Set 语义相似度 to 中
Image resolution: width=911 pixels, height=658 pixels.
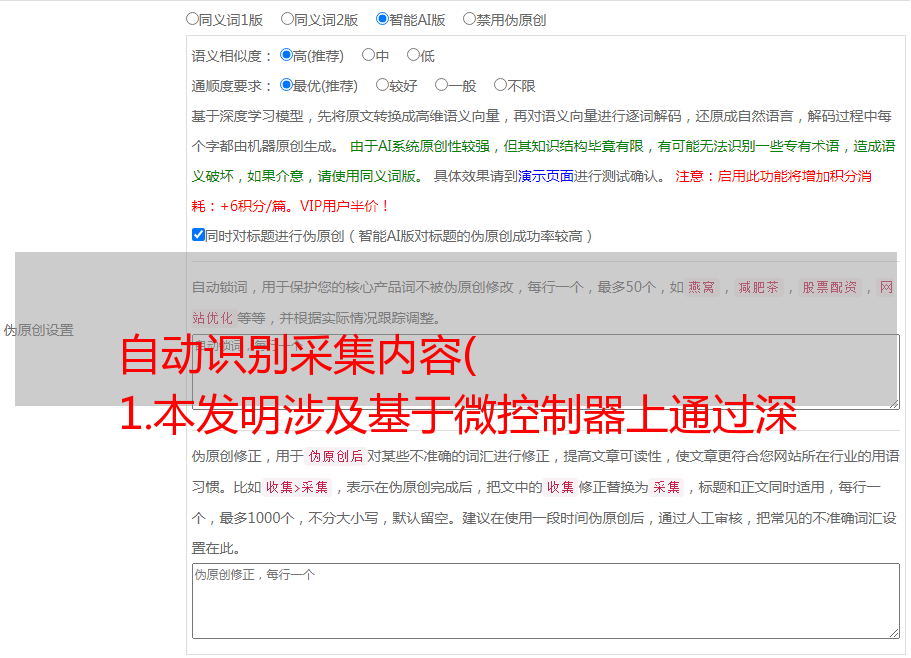(x=368, y=56)
